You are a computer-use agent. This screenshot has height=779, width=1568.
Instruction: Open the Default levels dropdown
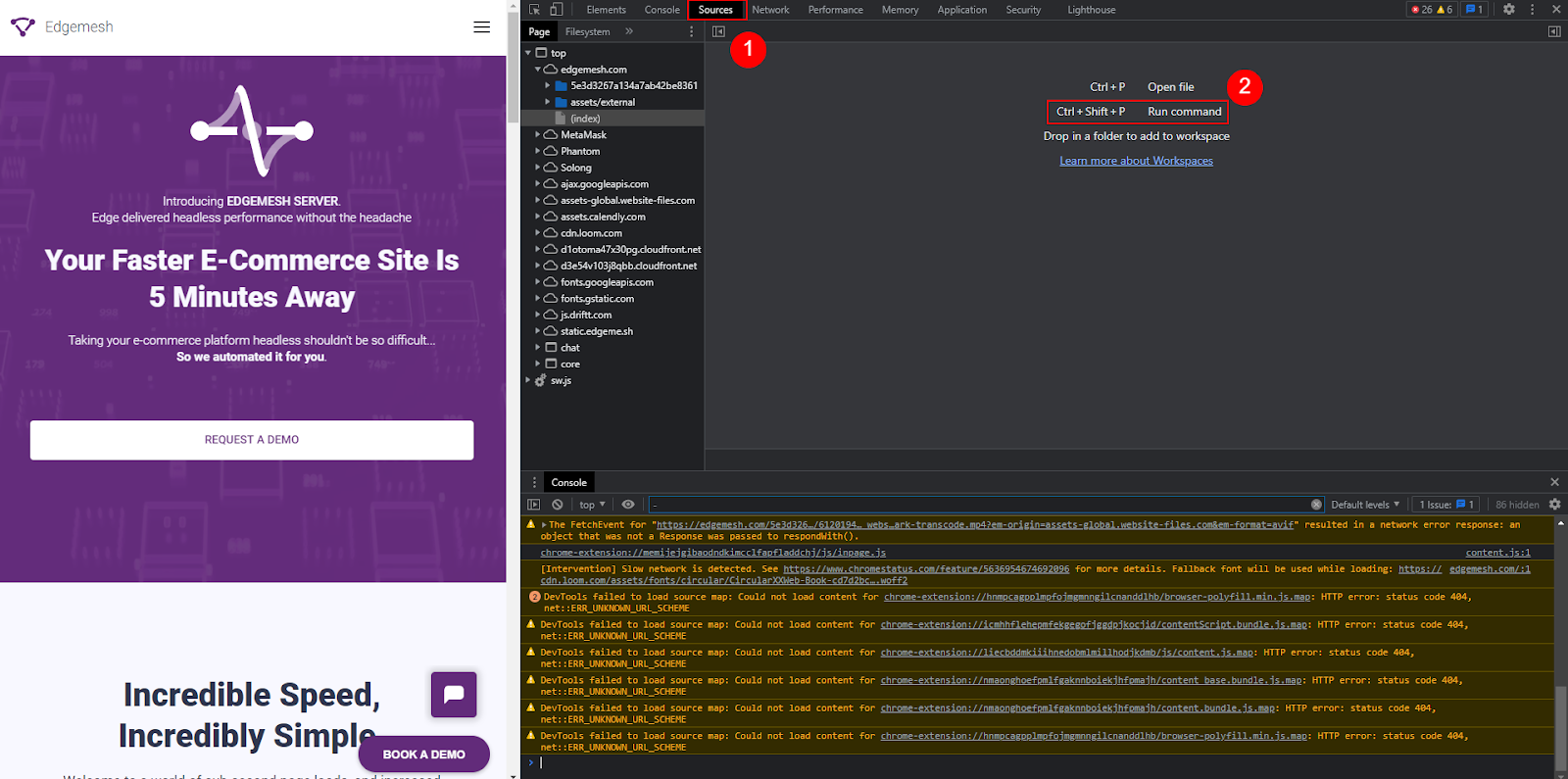coord(1365,505)
